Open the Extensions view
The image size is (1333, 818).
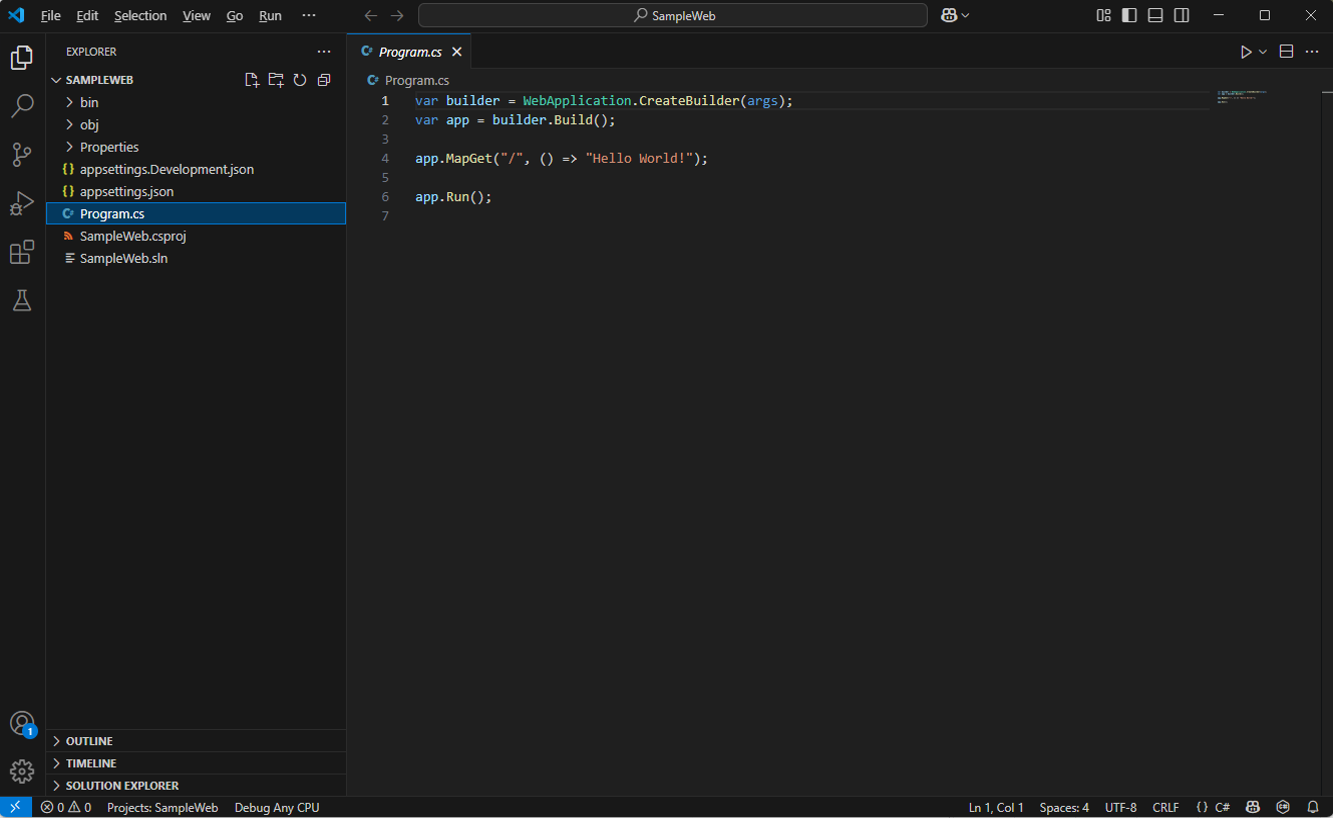click(x=22, y=252)
